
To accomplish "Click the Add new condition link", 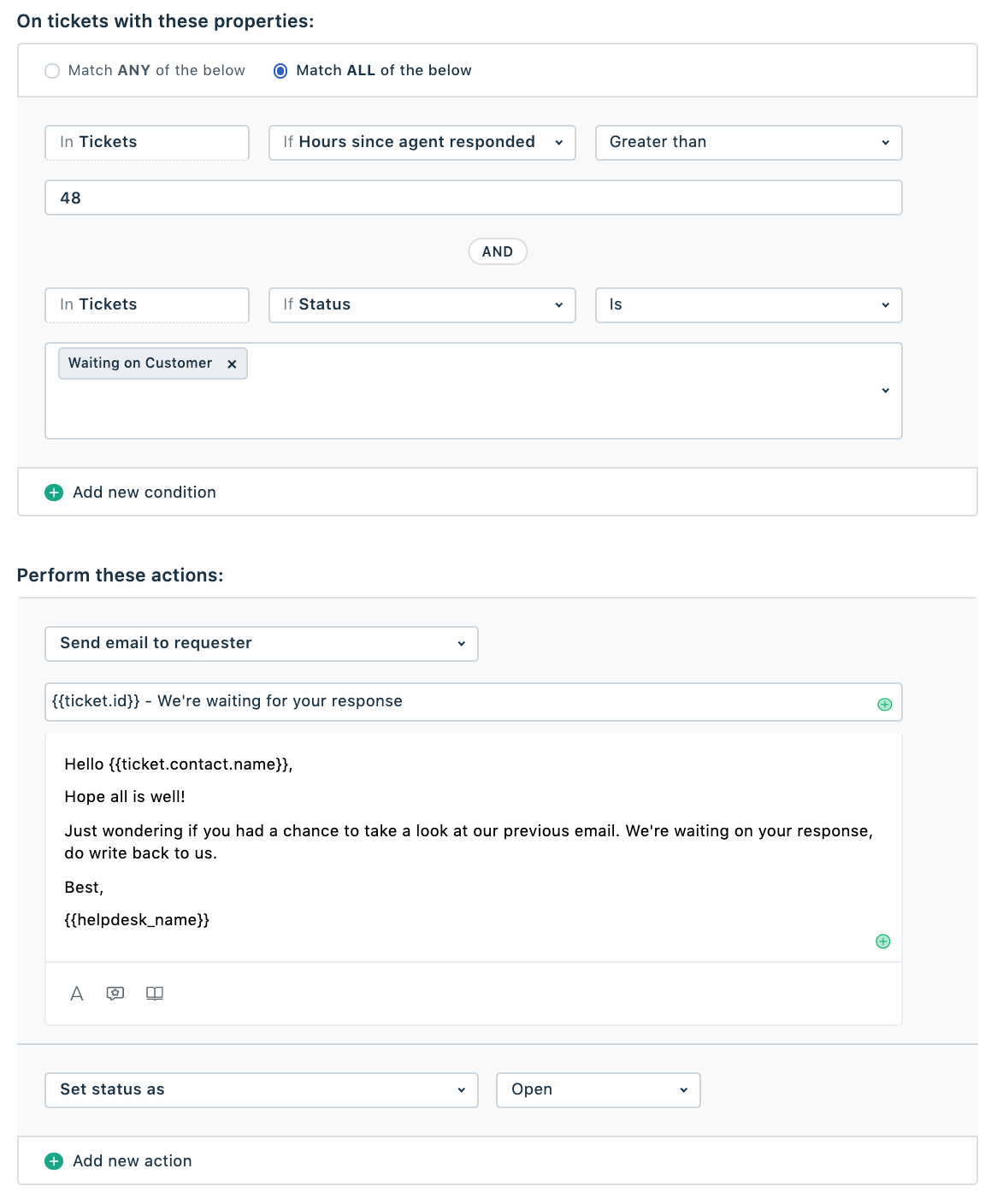I will point(145,493).
